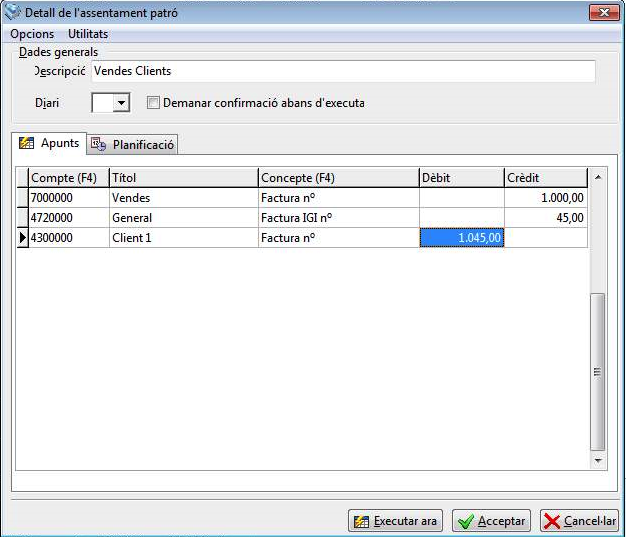Click the Apunts tab icon
626x537 pixels.
[x=27, y=143]
